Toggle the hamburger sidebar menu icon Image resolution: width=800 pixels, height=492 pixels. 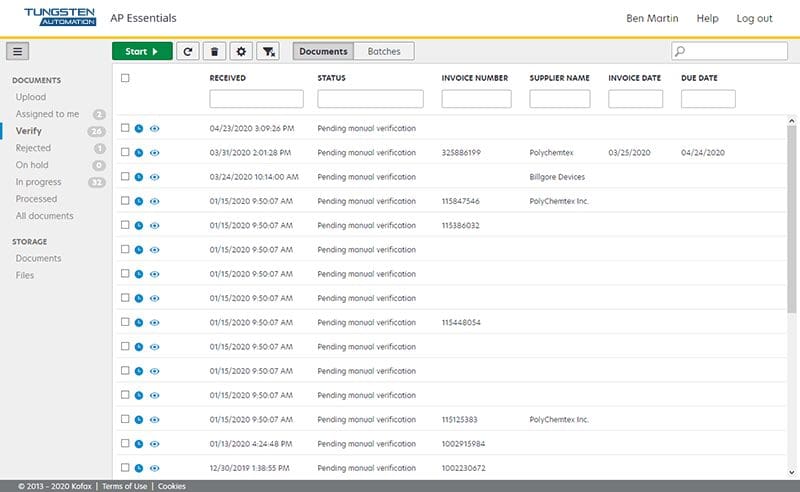[x=17, y=51]
